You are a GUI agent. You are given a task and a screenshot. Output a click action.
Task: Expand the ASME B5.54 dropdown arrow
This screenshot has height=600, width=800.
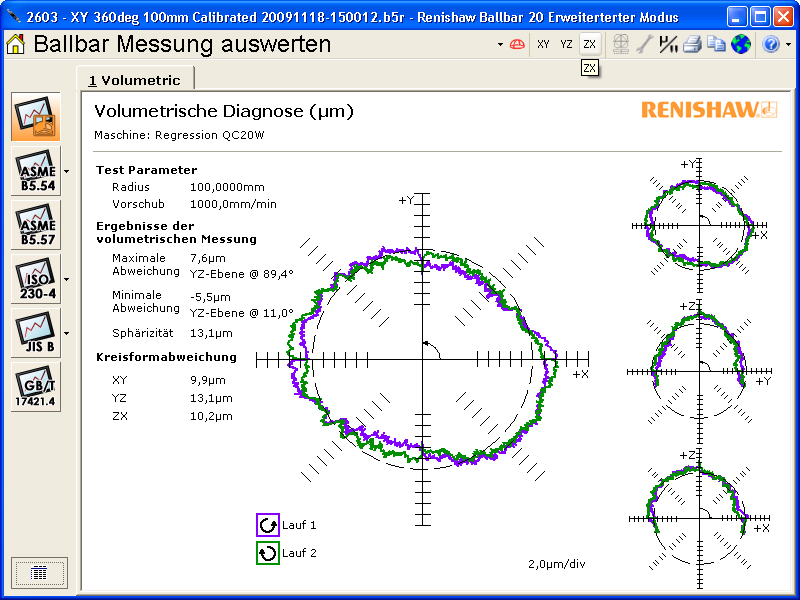(x=66, y=171)
